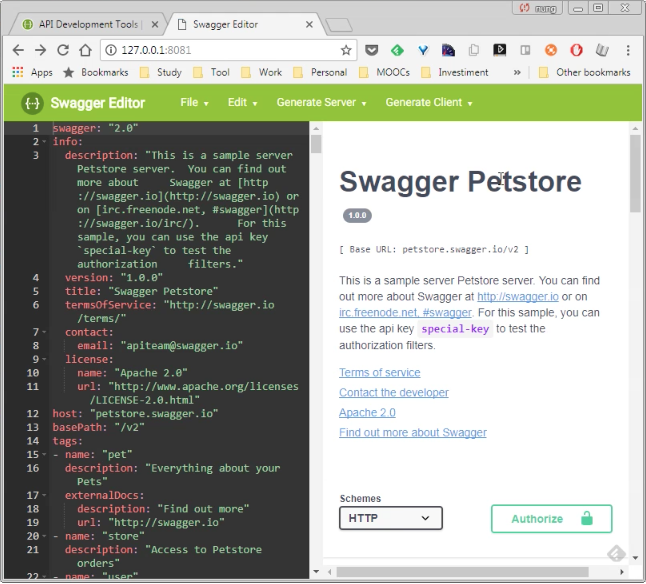The image size is (646, 584).
Task: Click the black play-square extension icon
Action: (x=499, y=50)
